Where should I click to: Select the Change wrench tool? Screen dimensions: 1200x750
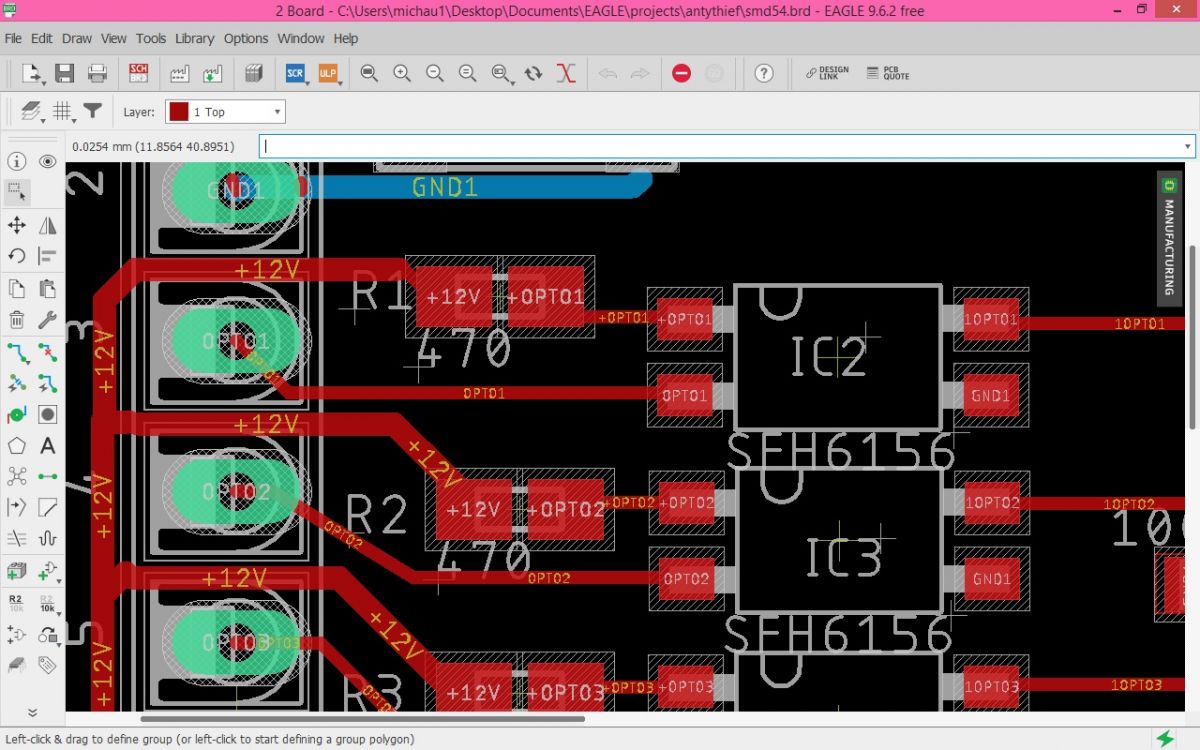coord(47,320)
